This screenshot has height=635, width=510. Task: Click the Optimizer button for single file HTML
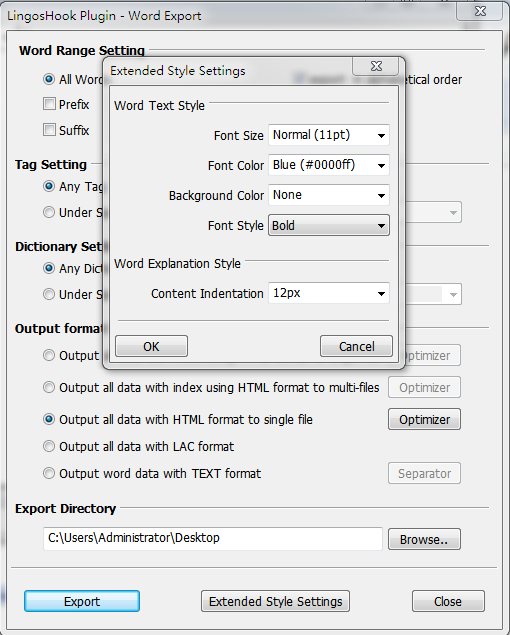[424, 419]
